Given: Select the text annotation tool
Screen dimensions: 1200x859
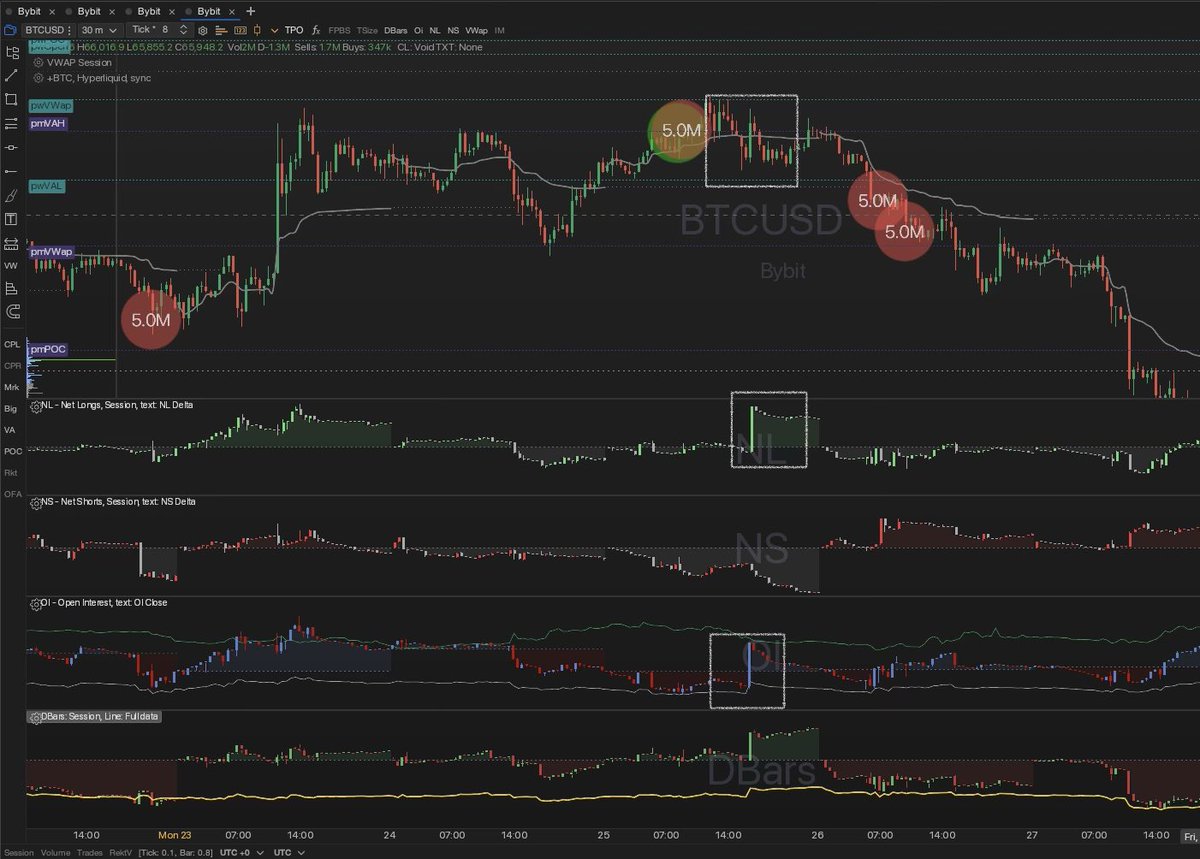Looking at the screenshot, I should 13,218.
